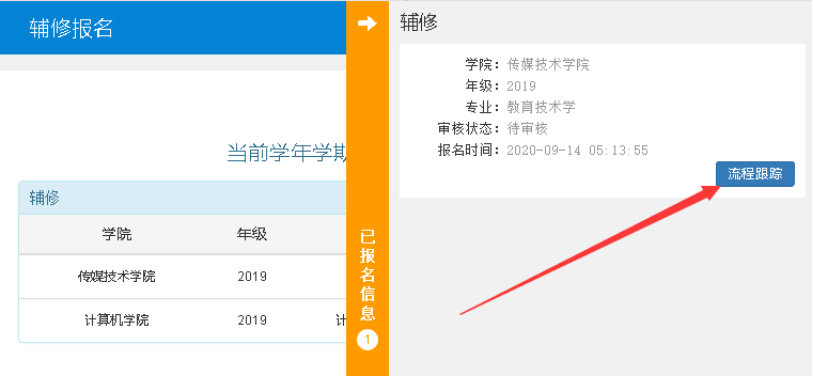This screenshot has width=813, height=377.
Task: Open the 流程跟踪 process tracking button
Action: tap(755, 174)
